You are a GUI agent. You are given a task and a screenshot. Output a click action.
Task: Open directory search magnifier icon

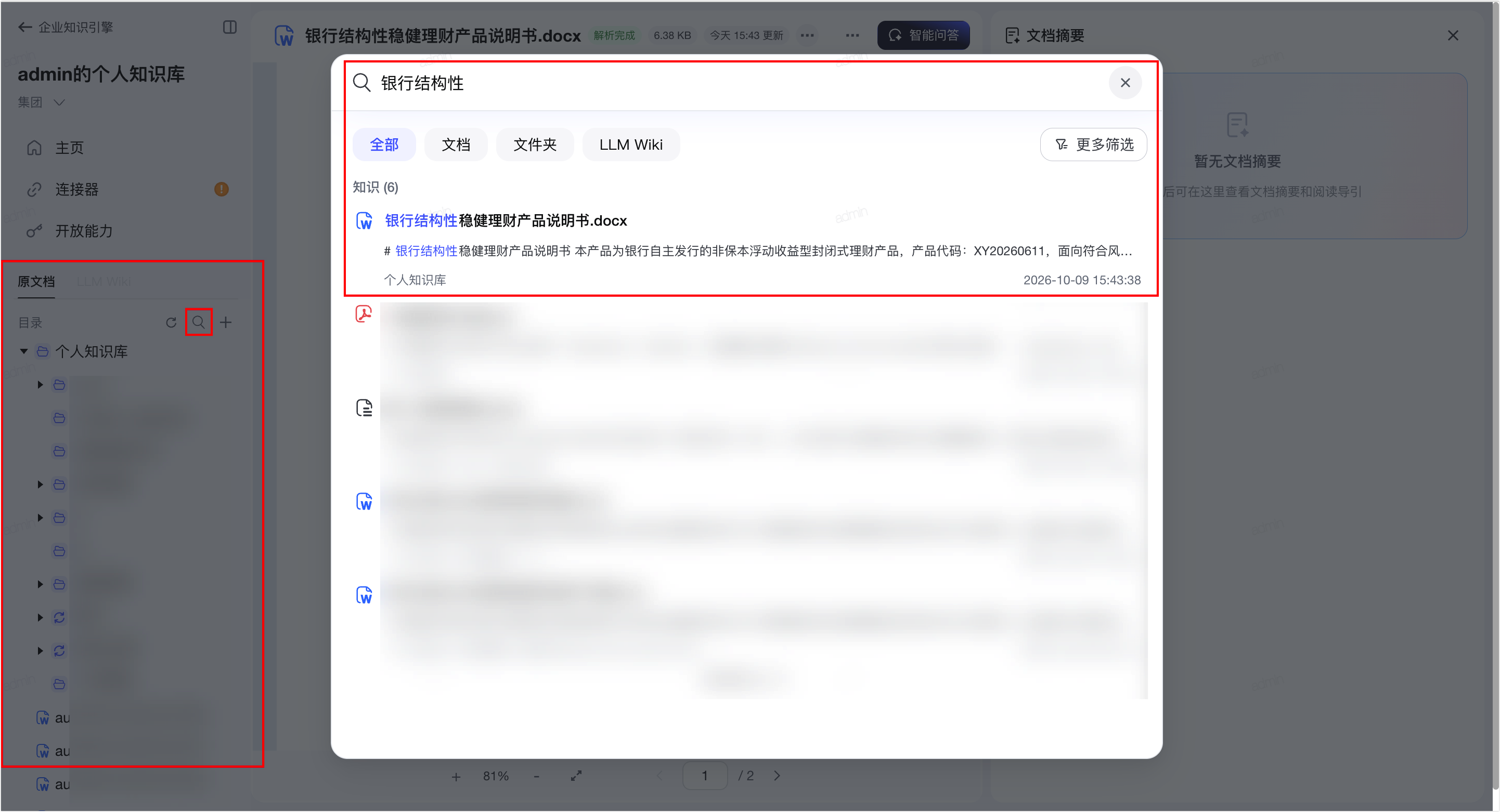[199, 322]
